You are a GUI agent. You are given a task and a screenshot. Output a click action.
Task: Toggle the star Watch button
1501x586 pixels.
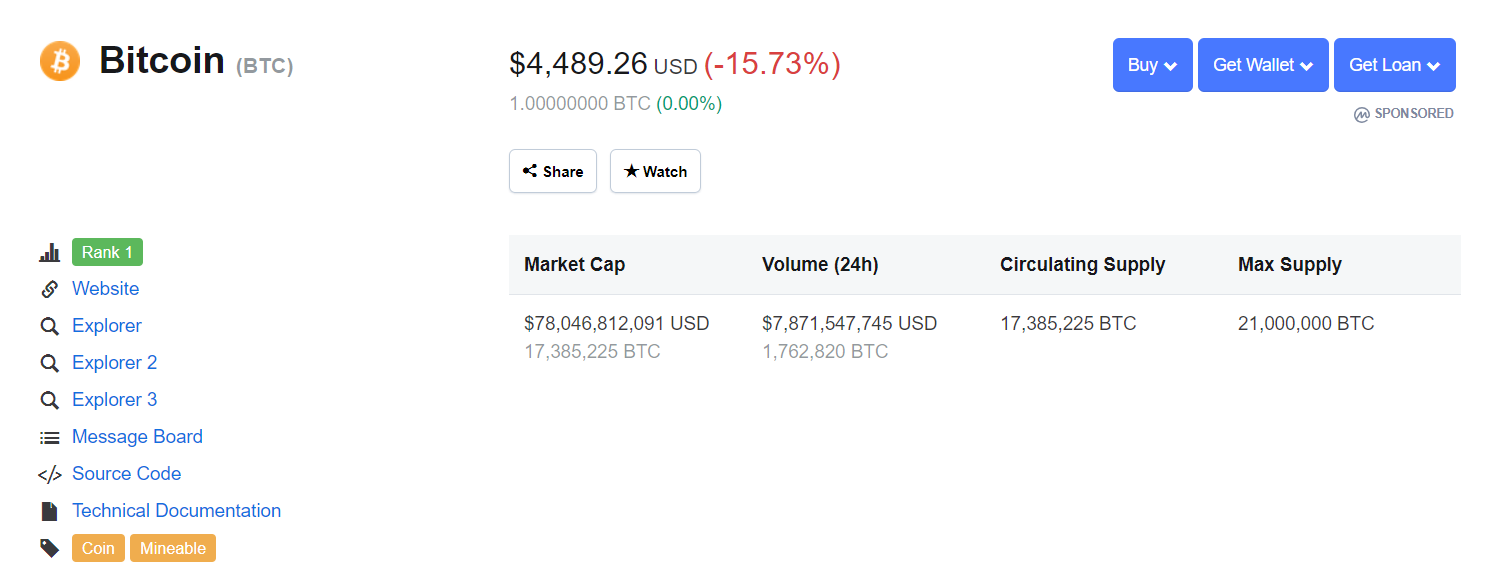click(x=655, y=171)
